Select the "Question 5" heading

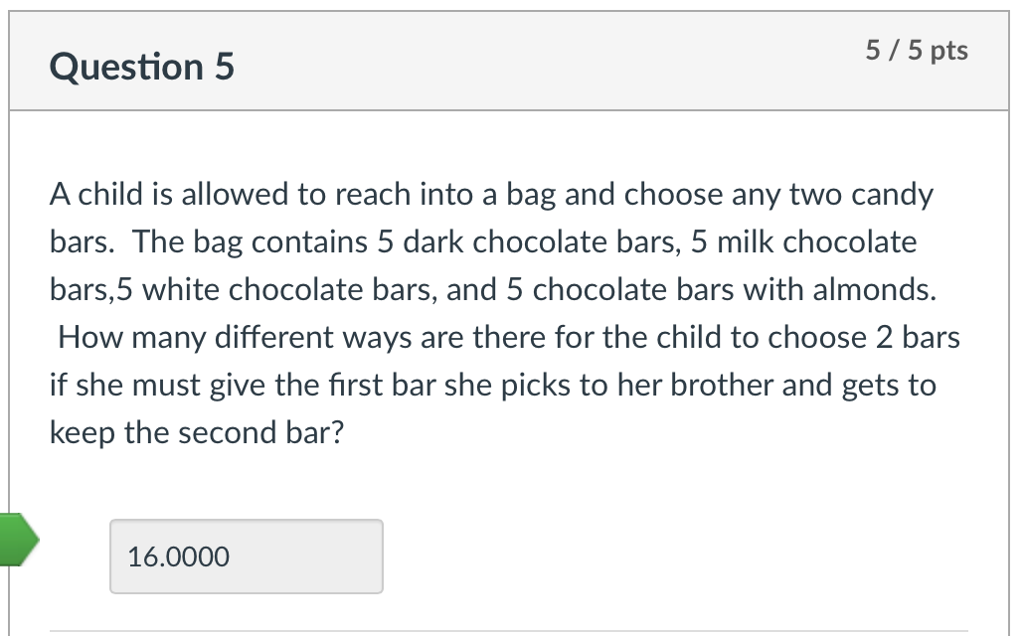pos(142,67)
